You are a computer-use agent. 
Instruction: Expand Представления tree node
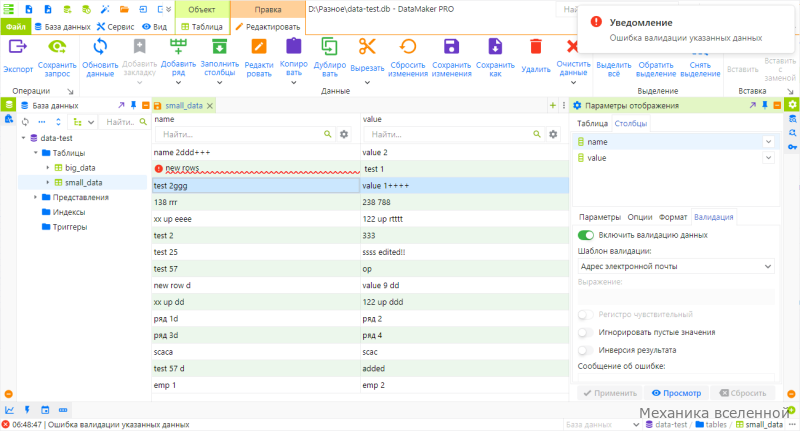pyautogui.click(x=36, y=197)
